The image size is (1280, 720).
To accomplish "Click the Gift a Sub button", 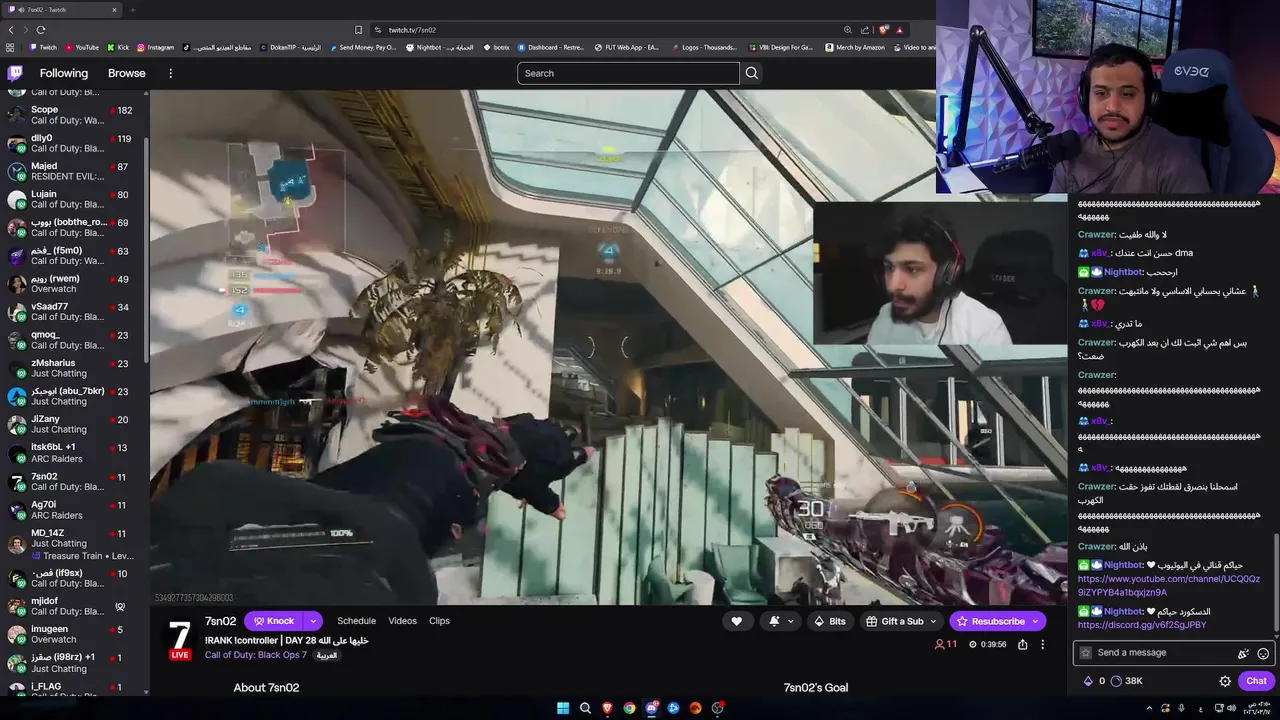I will click(x=894, y=621).
